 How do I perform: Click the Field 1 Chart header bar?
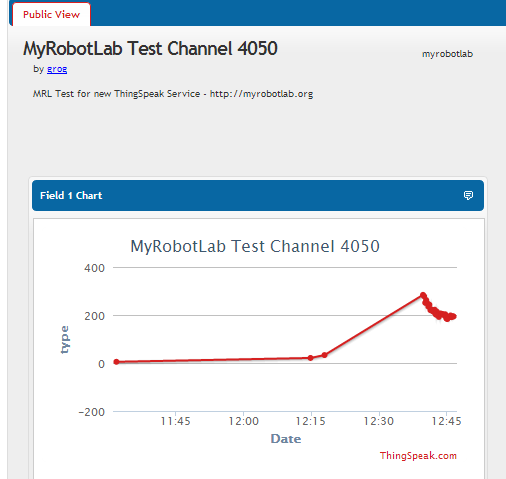click(x=258, y=195)
